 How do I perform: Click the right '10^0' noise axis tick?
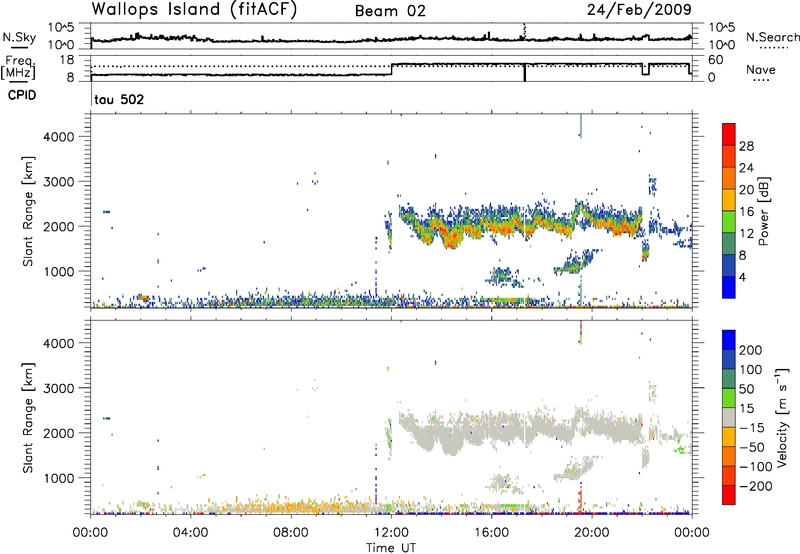(722, 45)
